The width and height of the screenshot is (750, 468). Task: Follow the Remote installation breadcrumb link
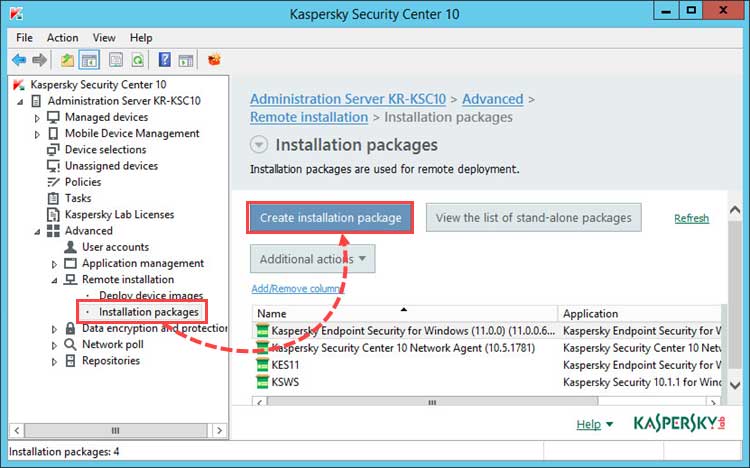pos(309,117)
